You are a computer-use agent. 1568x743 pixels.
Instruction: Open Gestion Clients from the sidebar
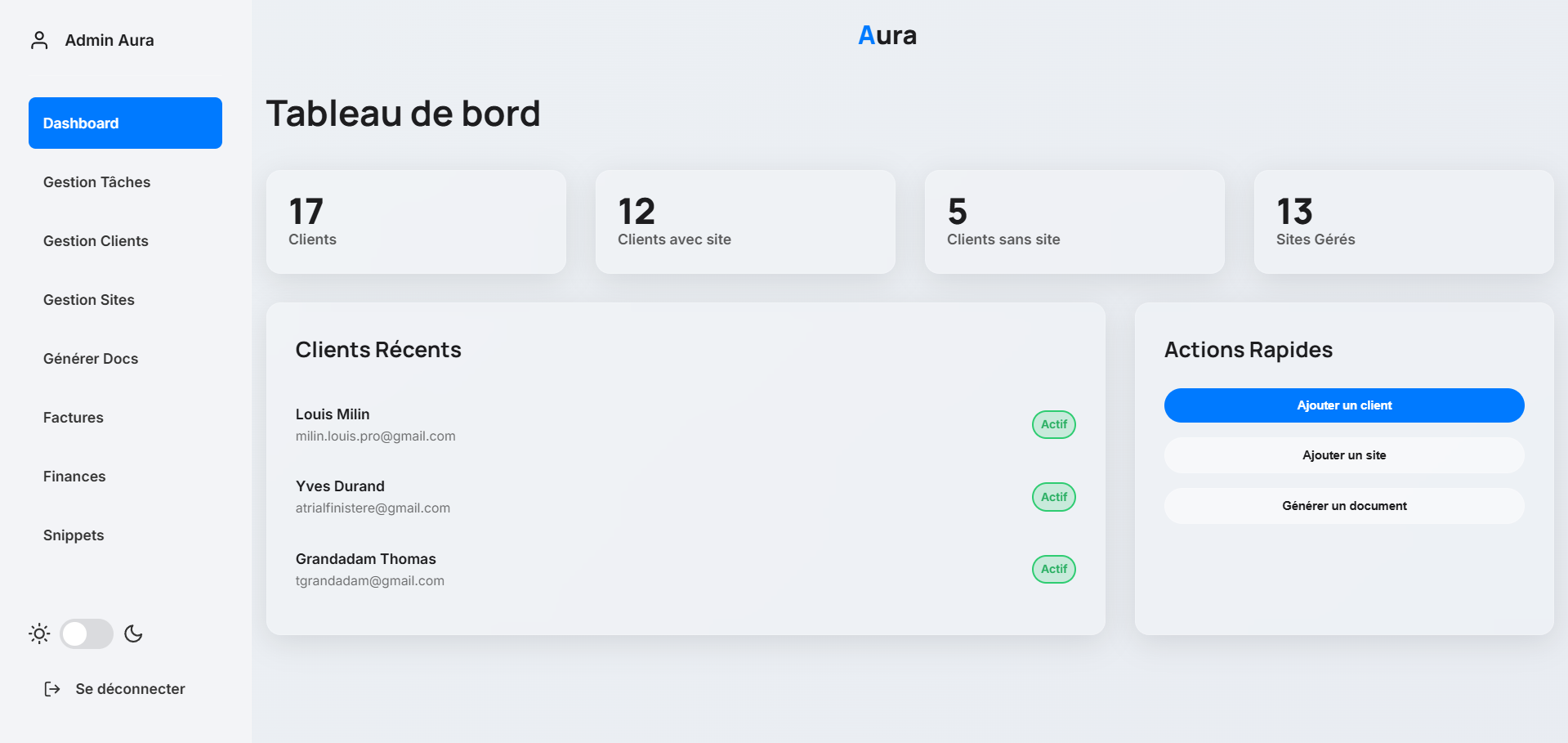point(96,240)
